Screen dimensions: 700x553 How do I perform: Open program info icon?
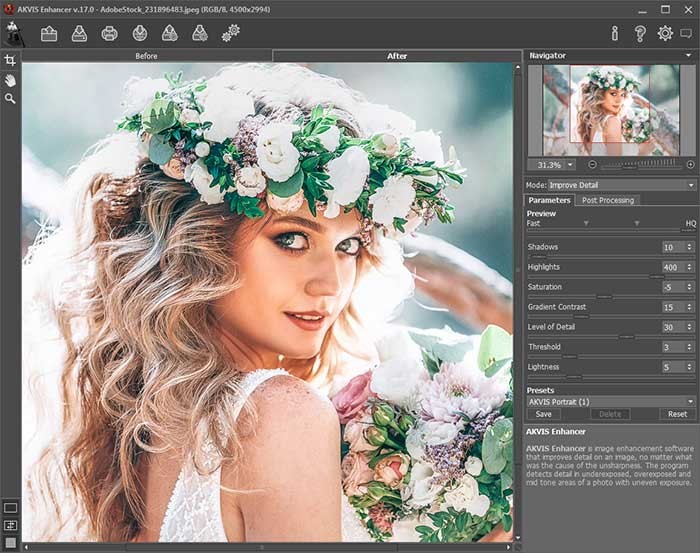[x=615, y=33]
